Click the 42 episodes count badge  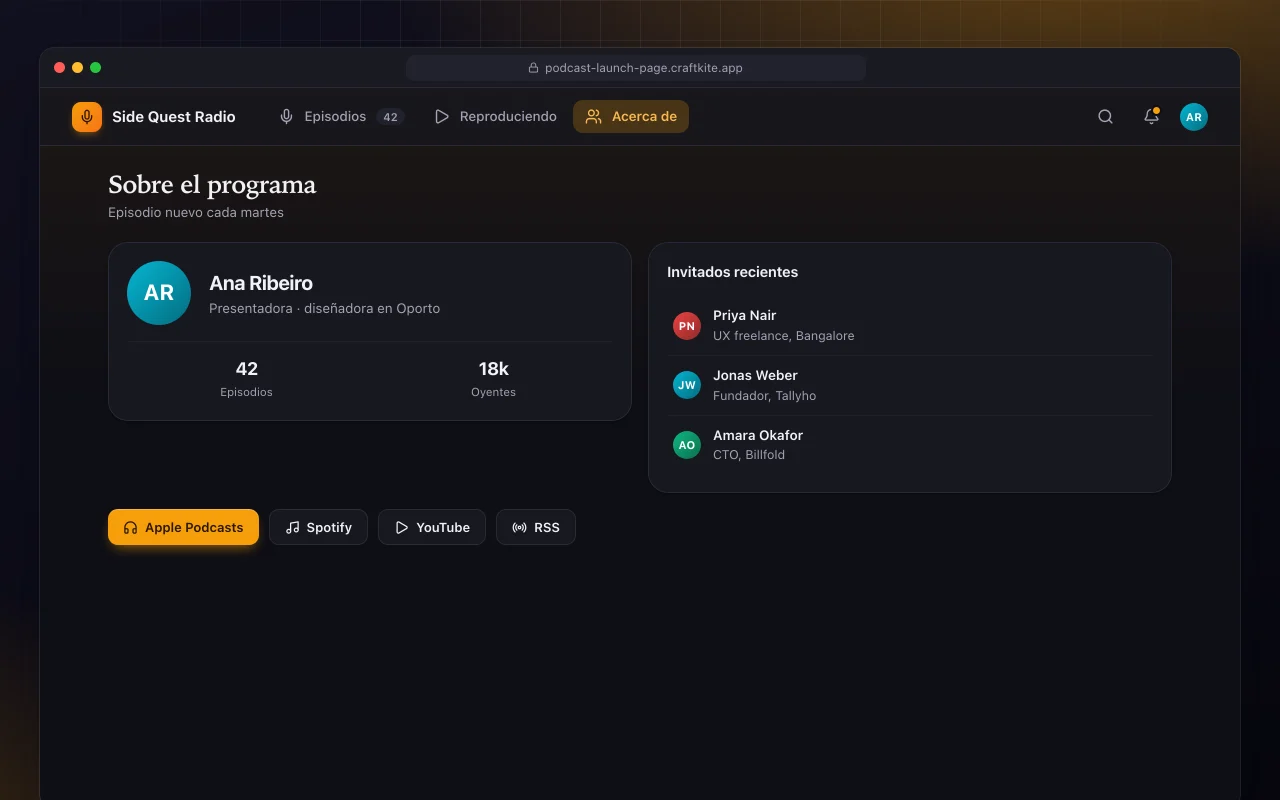tap(390, 117)
